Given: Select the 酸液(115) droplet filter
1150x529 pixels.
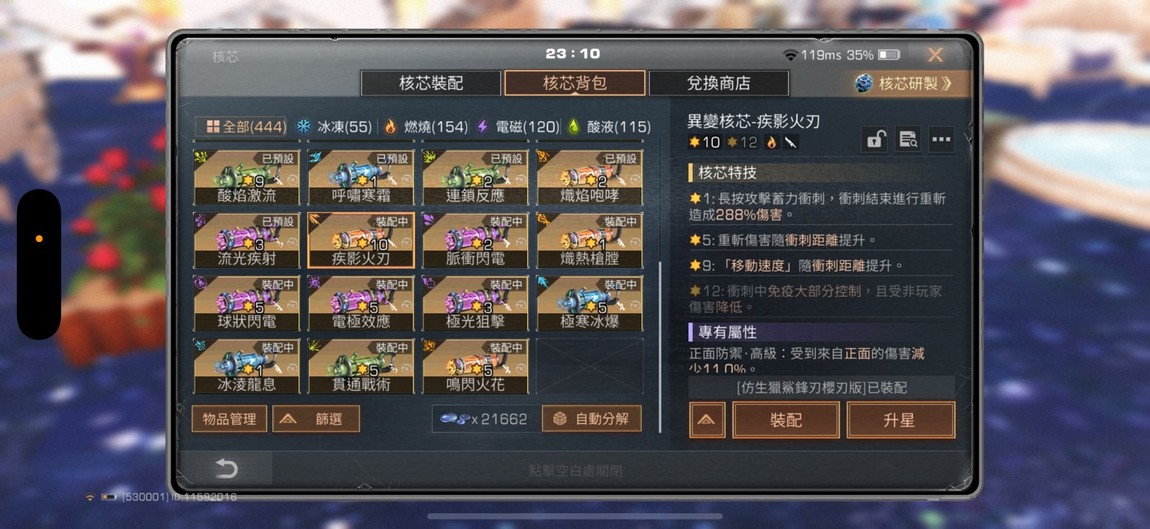Looking at the screenshot, I should coord(609,127).
